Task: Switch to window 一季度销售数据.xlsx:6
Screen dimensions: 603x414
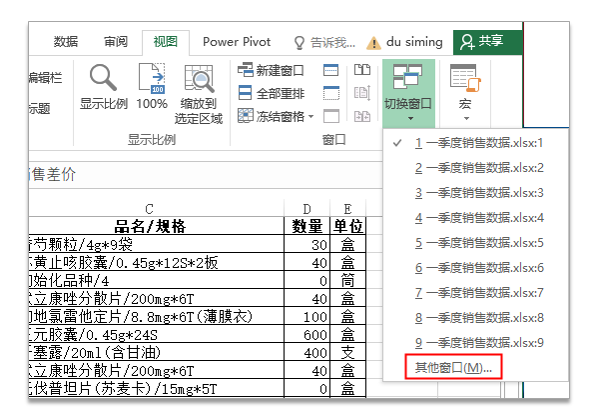Action: 476,268
